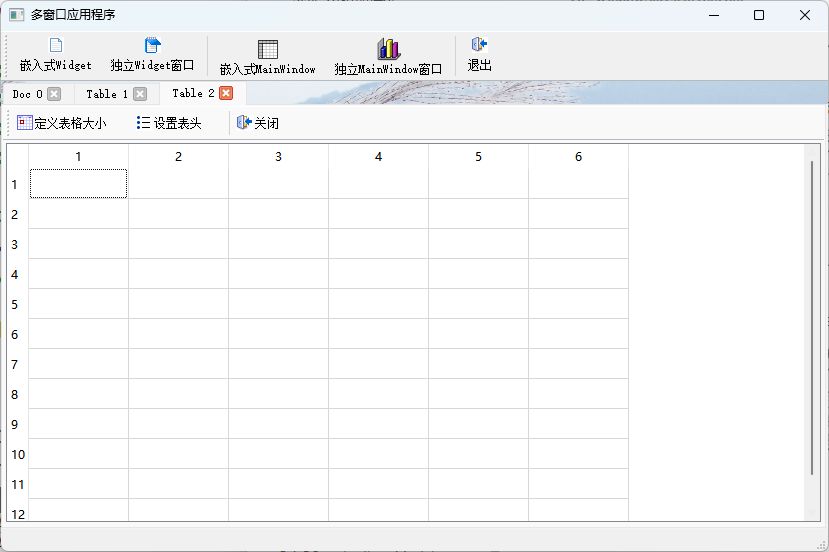
Task: Open 定义表格大小 table size tool
Action: click(25, 123)
